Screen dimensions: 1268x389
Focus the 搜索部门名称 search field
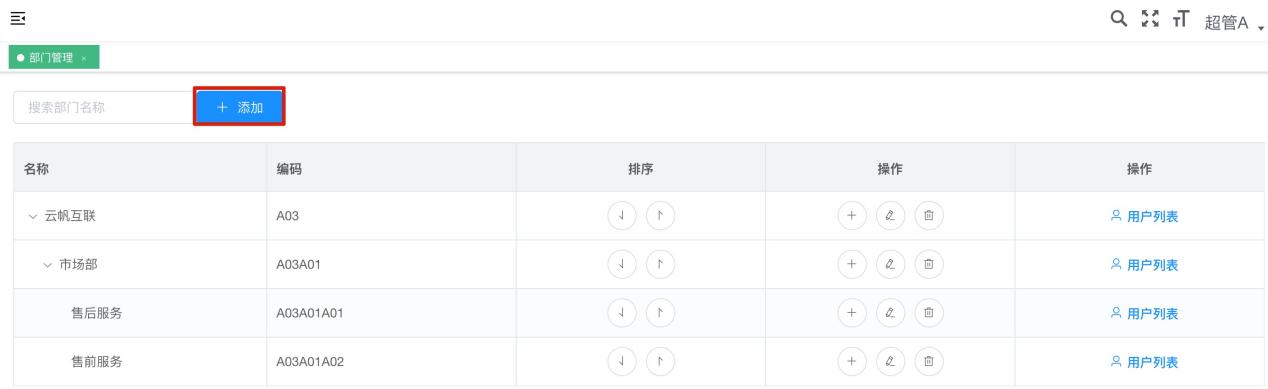pyautogui.click(x=100, y=107)
